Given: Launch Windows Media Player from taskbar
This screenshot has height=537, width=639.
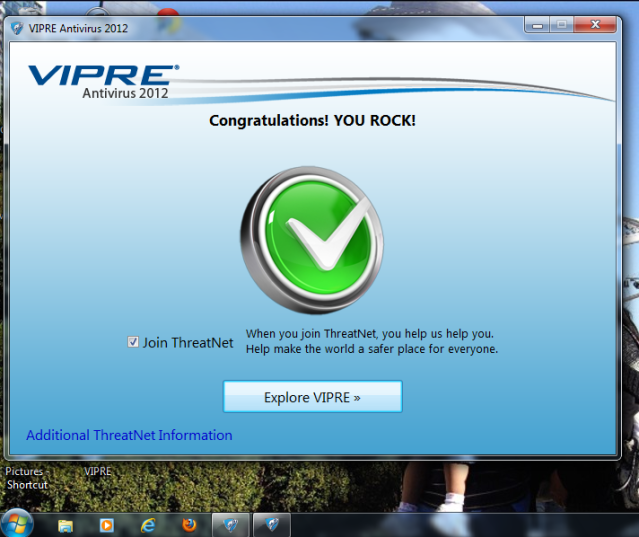Looking at the screenshot, I should point(106,525).
